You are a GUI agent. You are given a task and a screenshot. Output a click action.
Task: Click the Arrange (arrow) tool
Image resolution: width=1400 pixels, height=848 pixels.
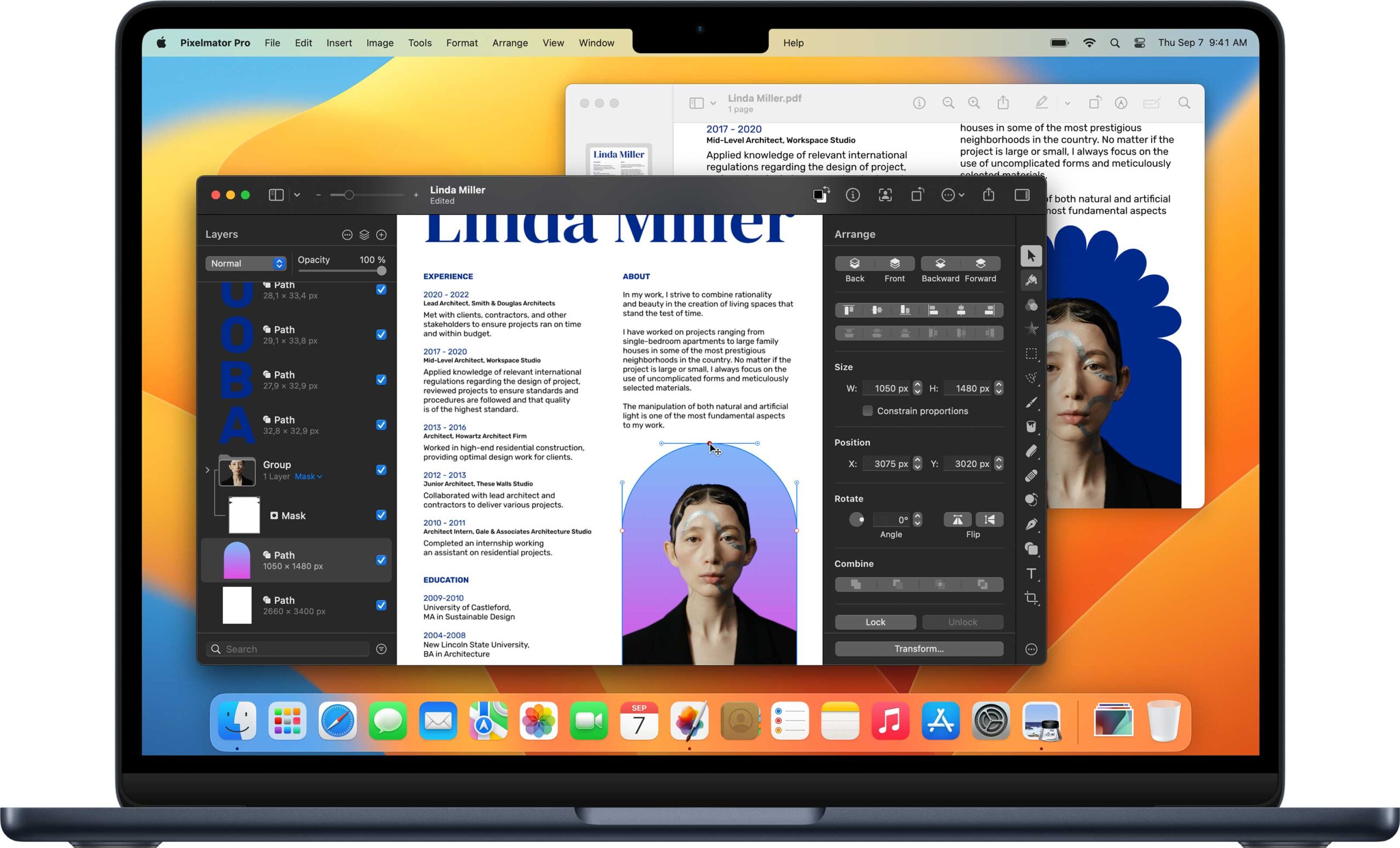[1031, 255]
